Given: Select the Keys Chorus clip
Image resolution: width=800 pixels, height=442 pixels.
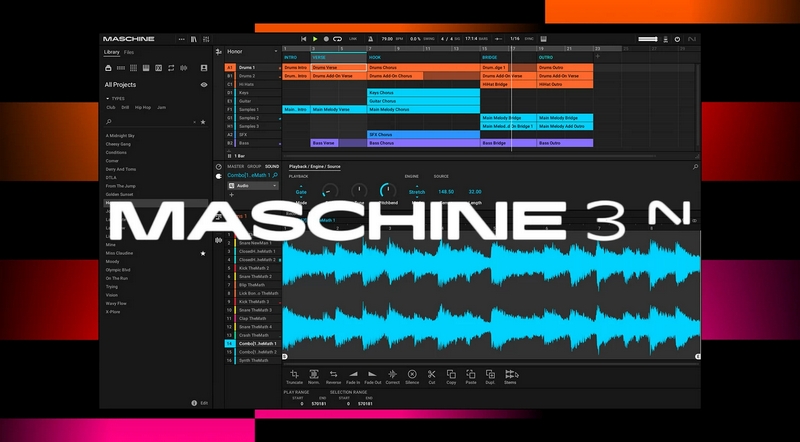Looking at the screenshot, I should pos(423,93).
